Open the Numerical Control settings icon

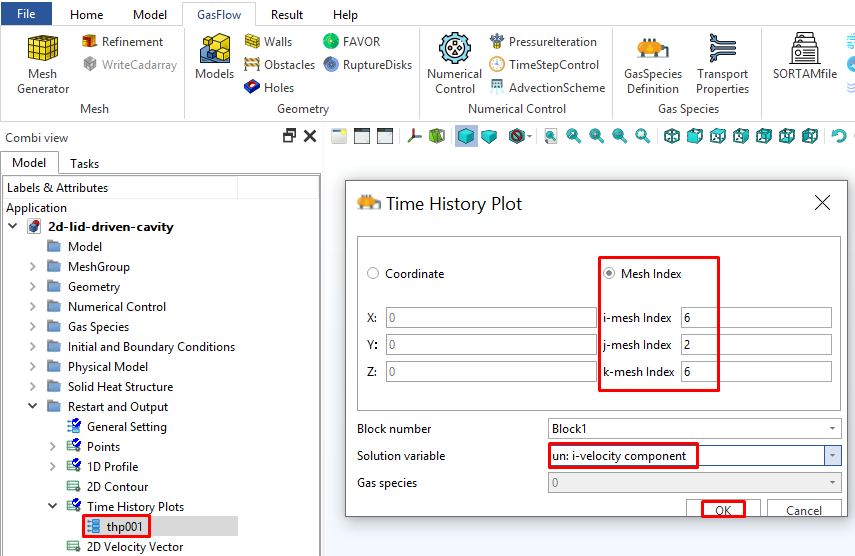454,64
